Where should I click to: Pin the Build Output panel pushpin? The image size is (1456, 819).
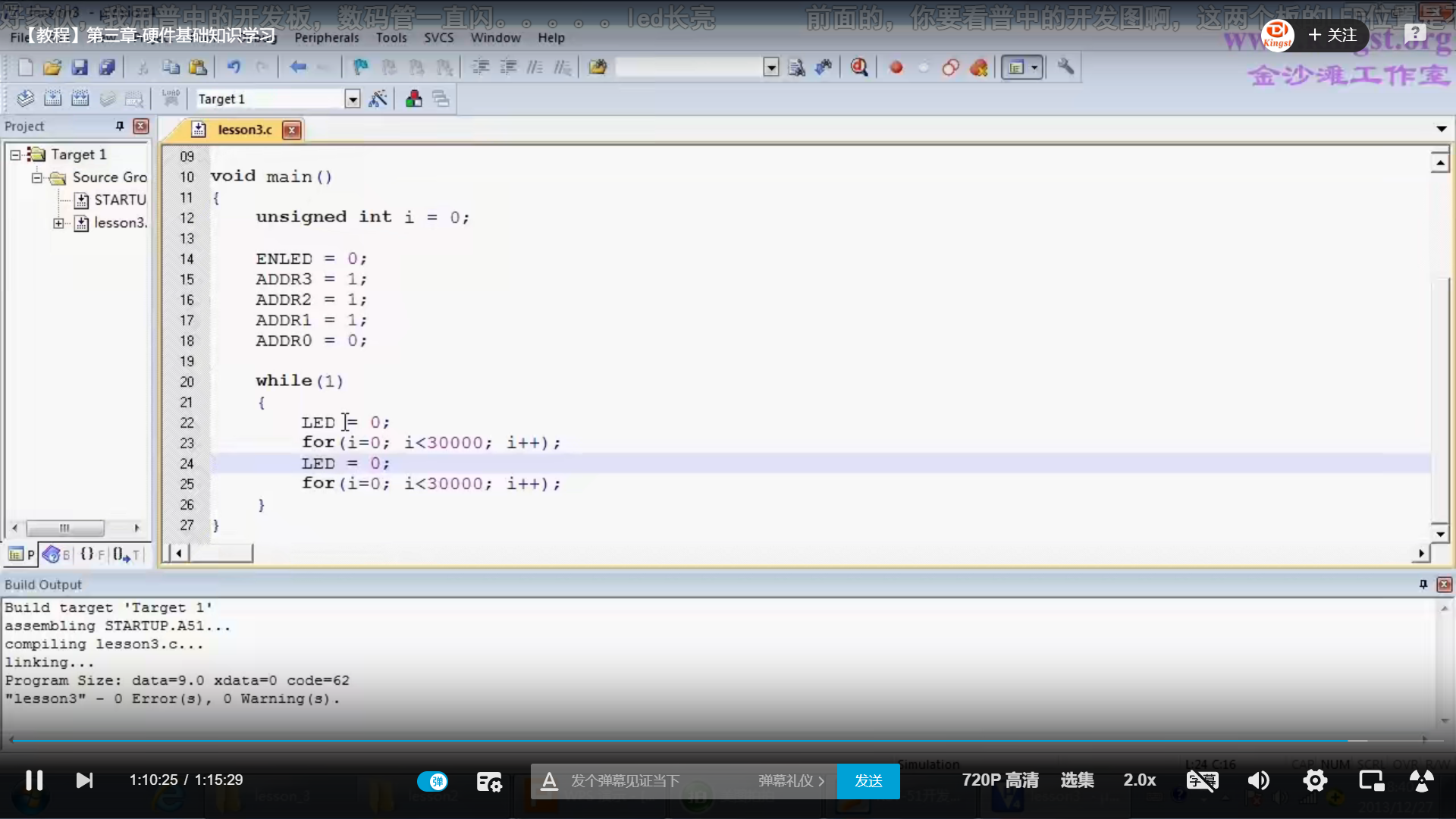tap(1423, 584)
